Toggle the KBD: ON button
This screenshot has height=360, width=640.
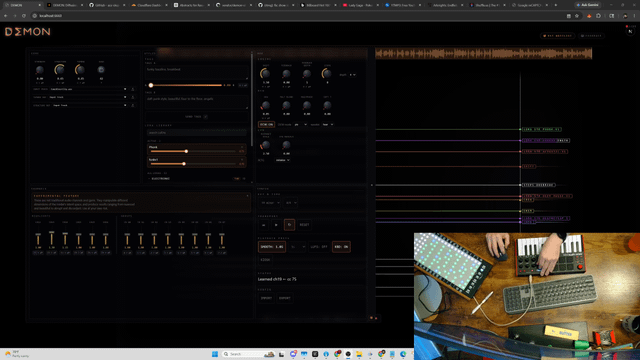(341, 247)
